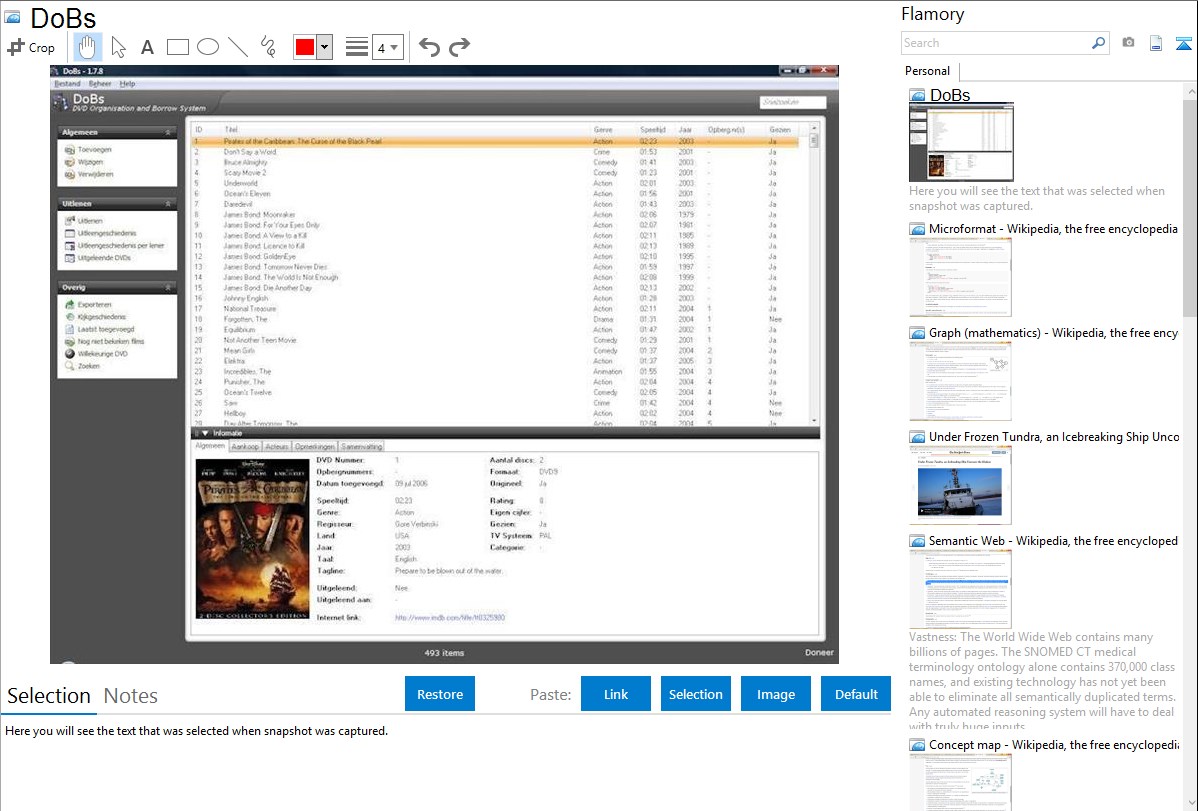Choose the text annotation tool
Viewport: 1198px width, 811px height.
coord(147,47)
